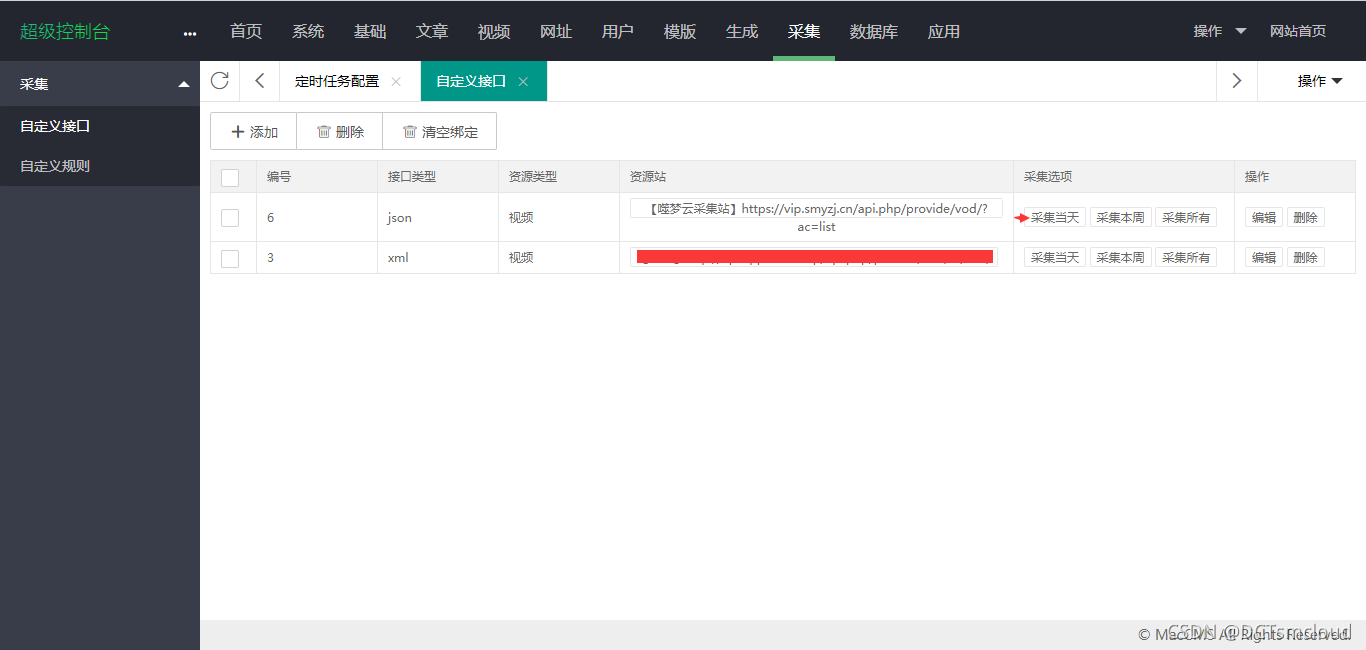
Task: Open the 用户 menu
Action: point(618,31)
